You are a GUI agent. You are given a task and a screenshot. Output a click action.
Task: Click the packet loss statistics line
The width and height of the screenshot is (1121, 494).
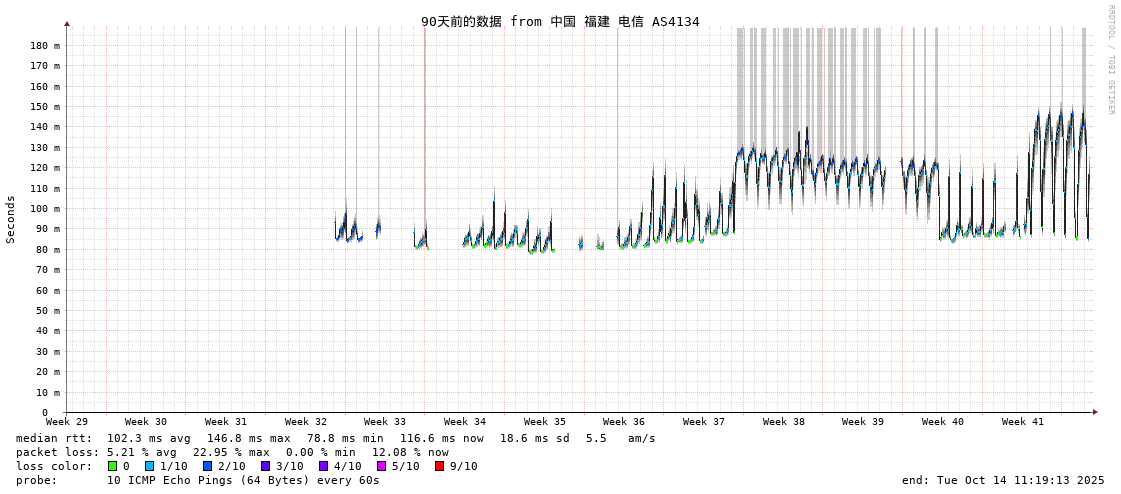tap(232, 452)
